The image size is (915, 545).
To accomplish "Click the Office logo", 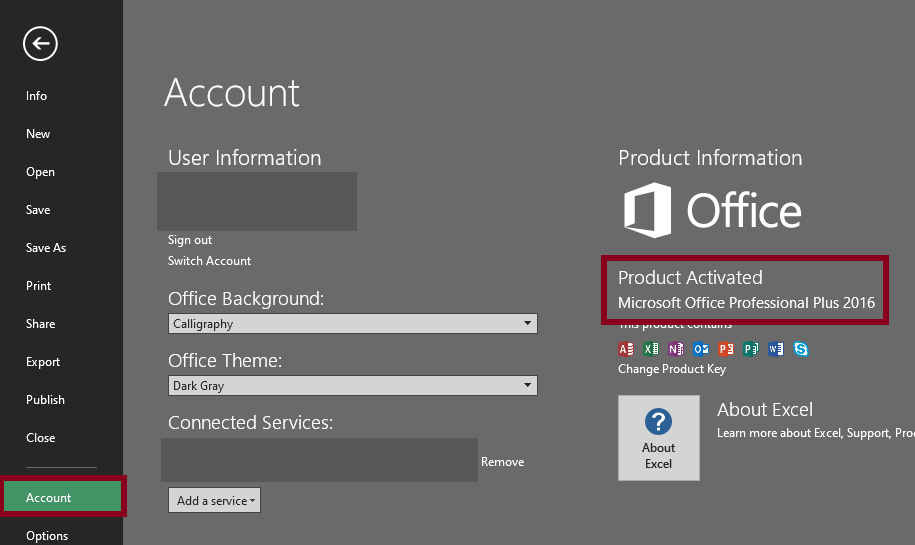I will coord(713,210).
